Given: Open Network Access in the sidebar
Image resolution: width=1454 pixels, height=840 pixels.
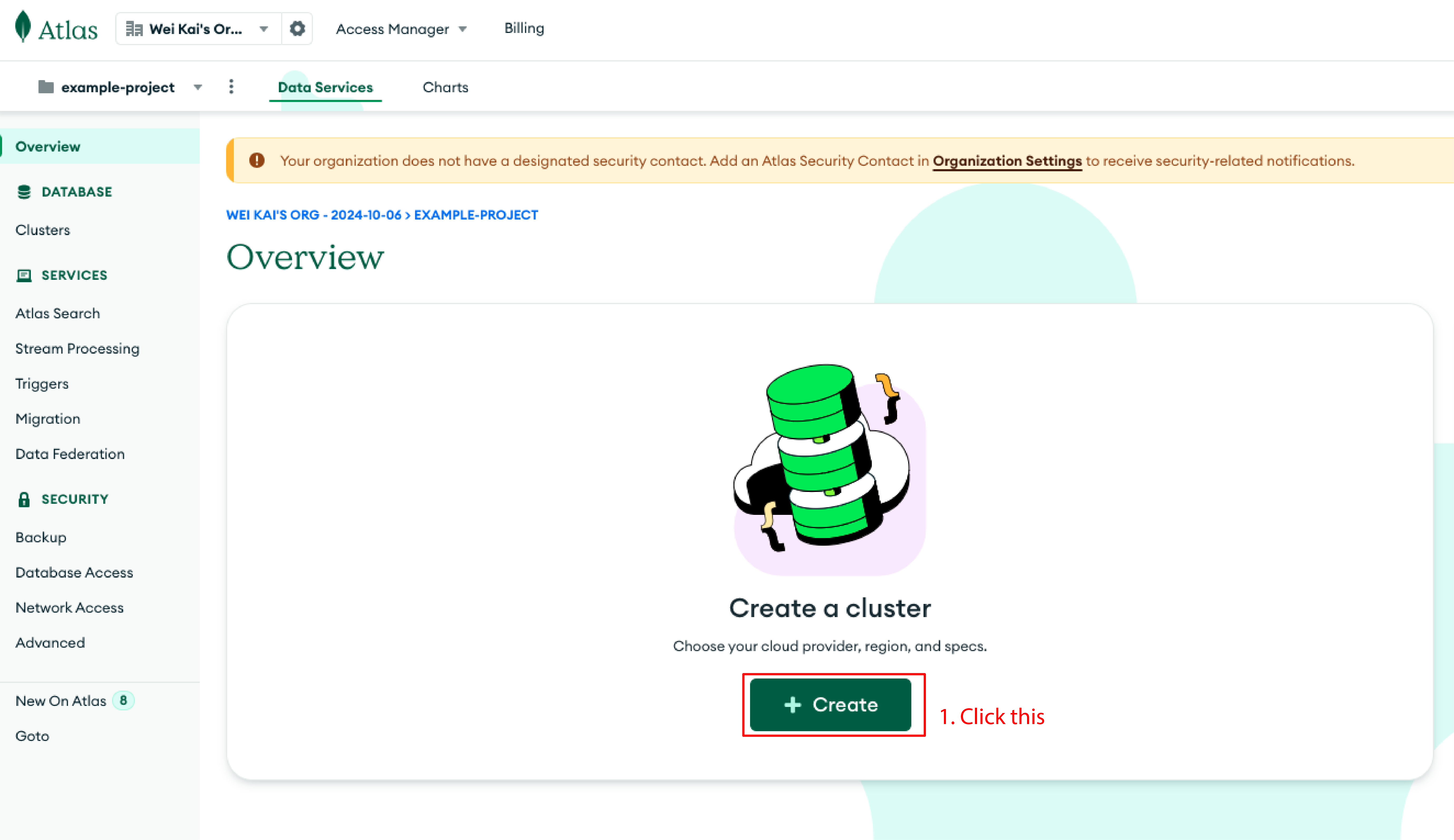Looking at the screenshot, I should click(69, 608).
